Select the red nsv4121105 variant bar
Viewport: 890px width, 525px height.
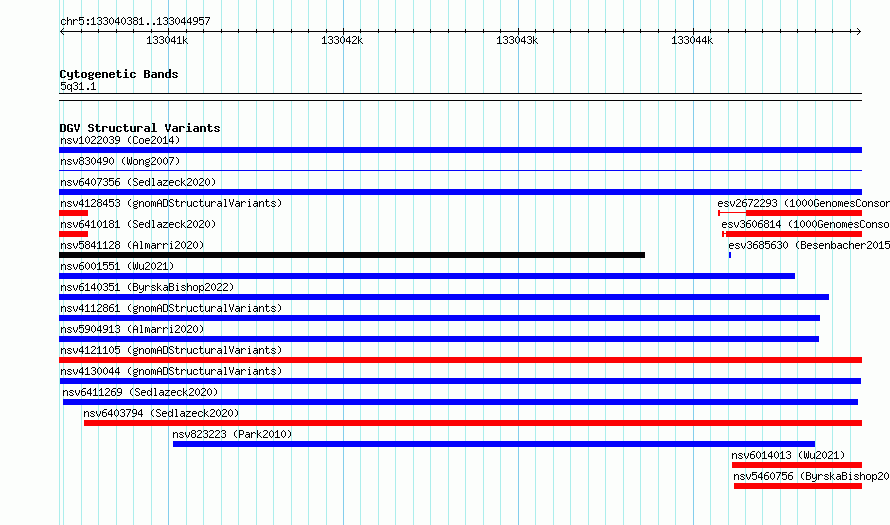(x=460, y=360)
